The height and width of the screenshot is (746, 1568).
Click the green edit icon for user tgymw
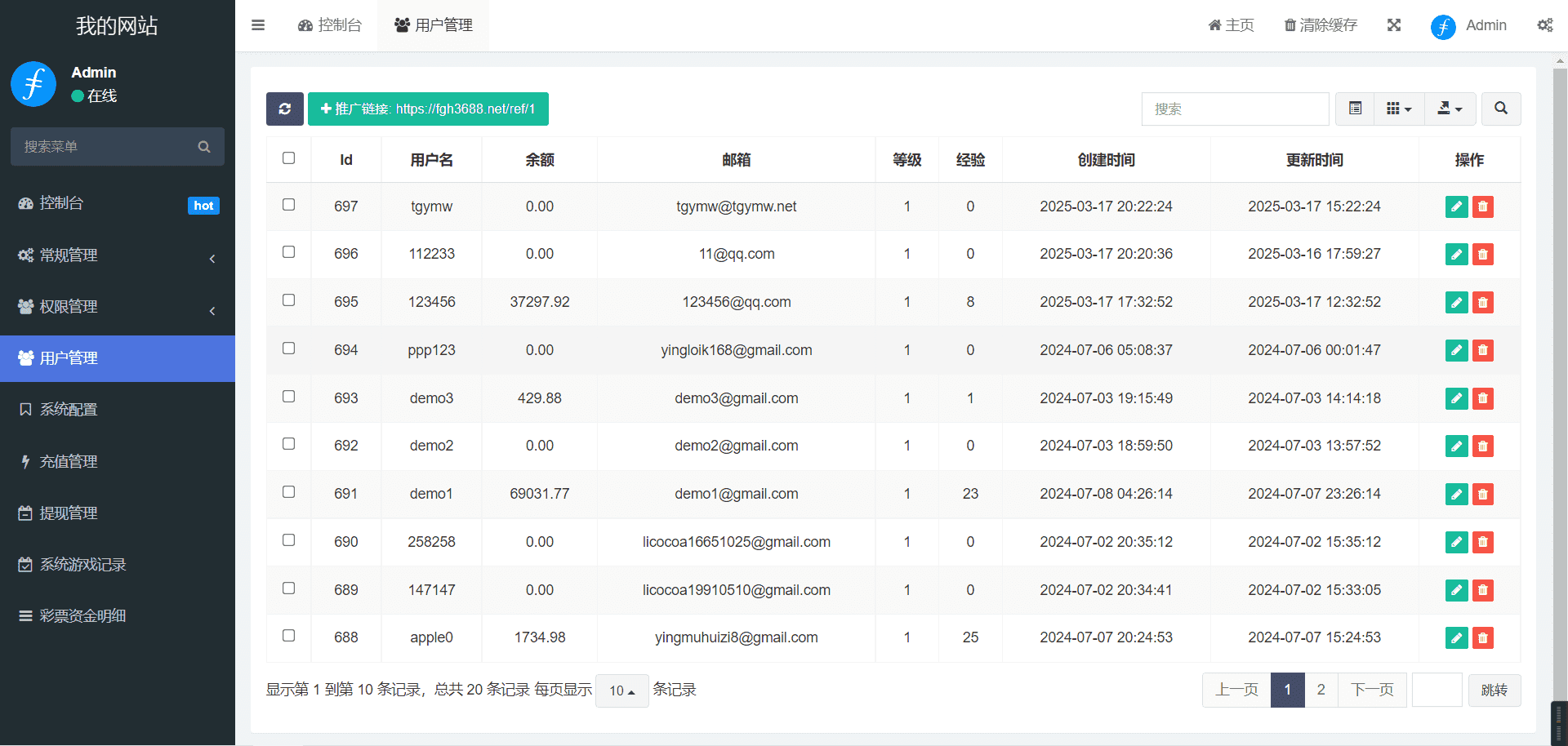point(1456,206)
